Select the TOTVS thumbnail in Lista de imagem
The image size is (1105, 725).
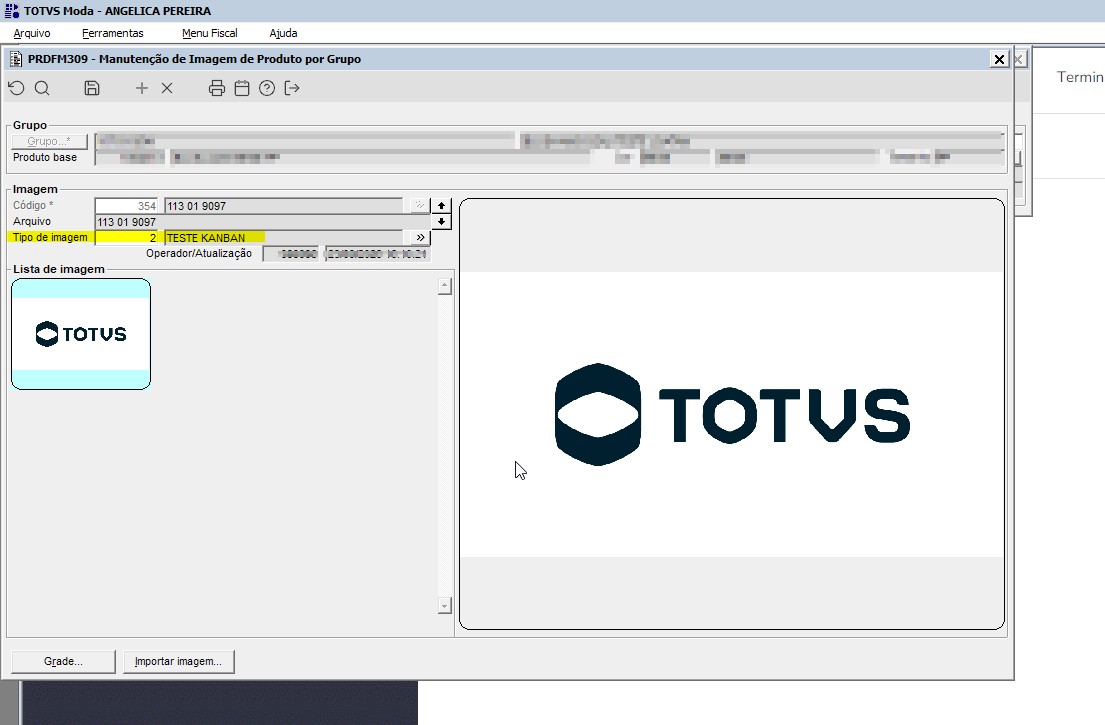[81, 334]
